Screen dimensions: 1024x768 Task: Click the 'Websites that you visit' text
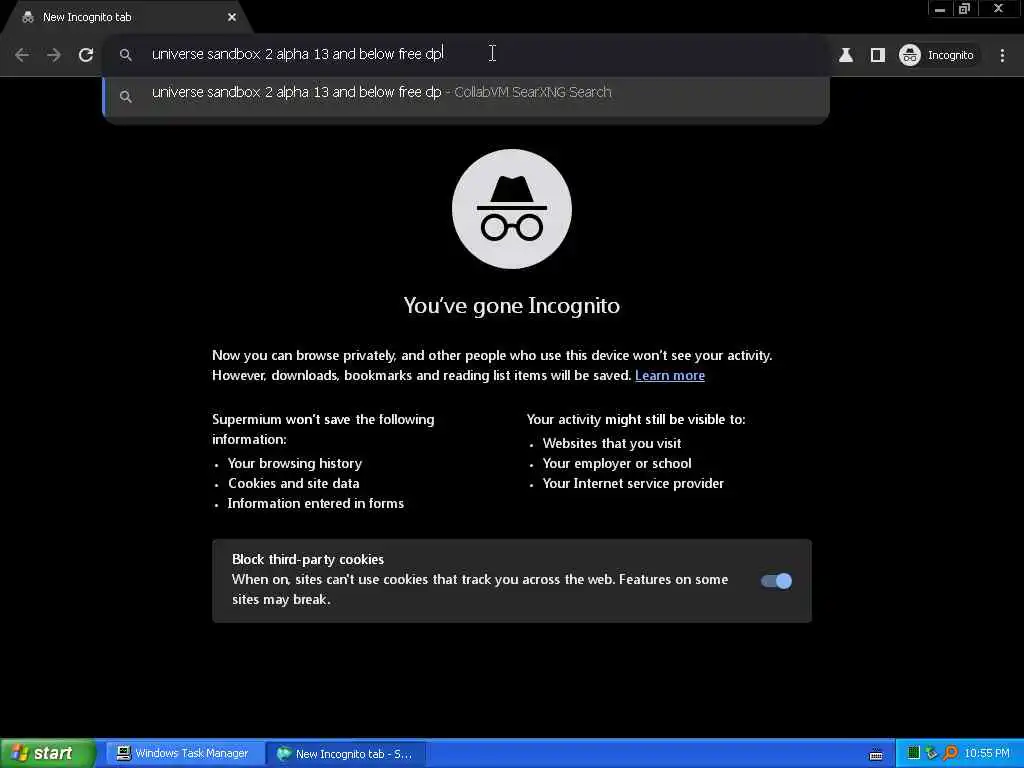(x=611, y=443)
